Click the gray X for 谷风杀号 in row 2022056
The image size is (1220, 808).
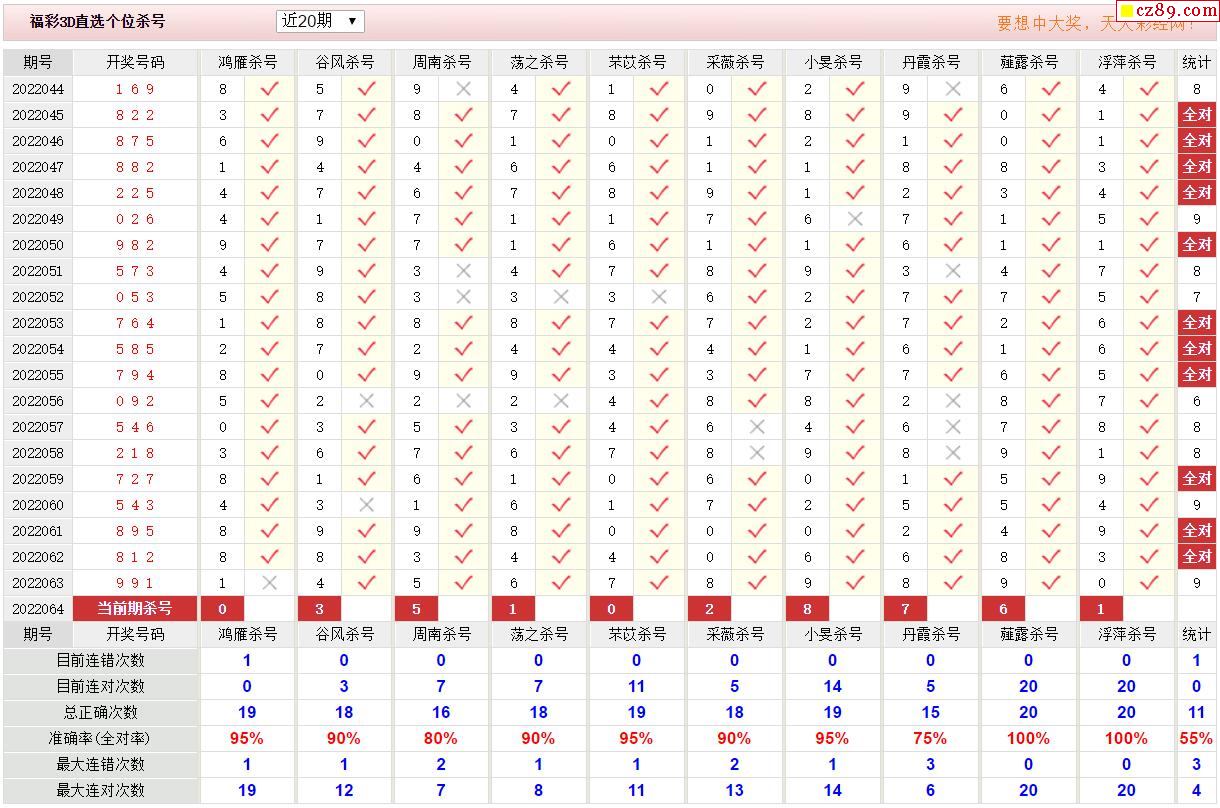pyautogui.click(x=366, y=401)
